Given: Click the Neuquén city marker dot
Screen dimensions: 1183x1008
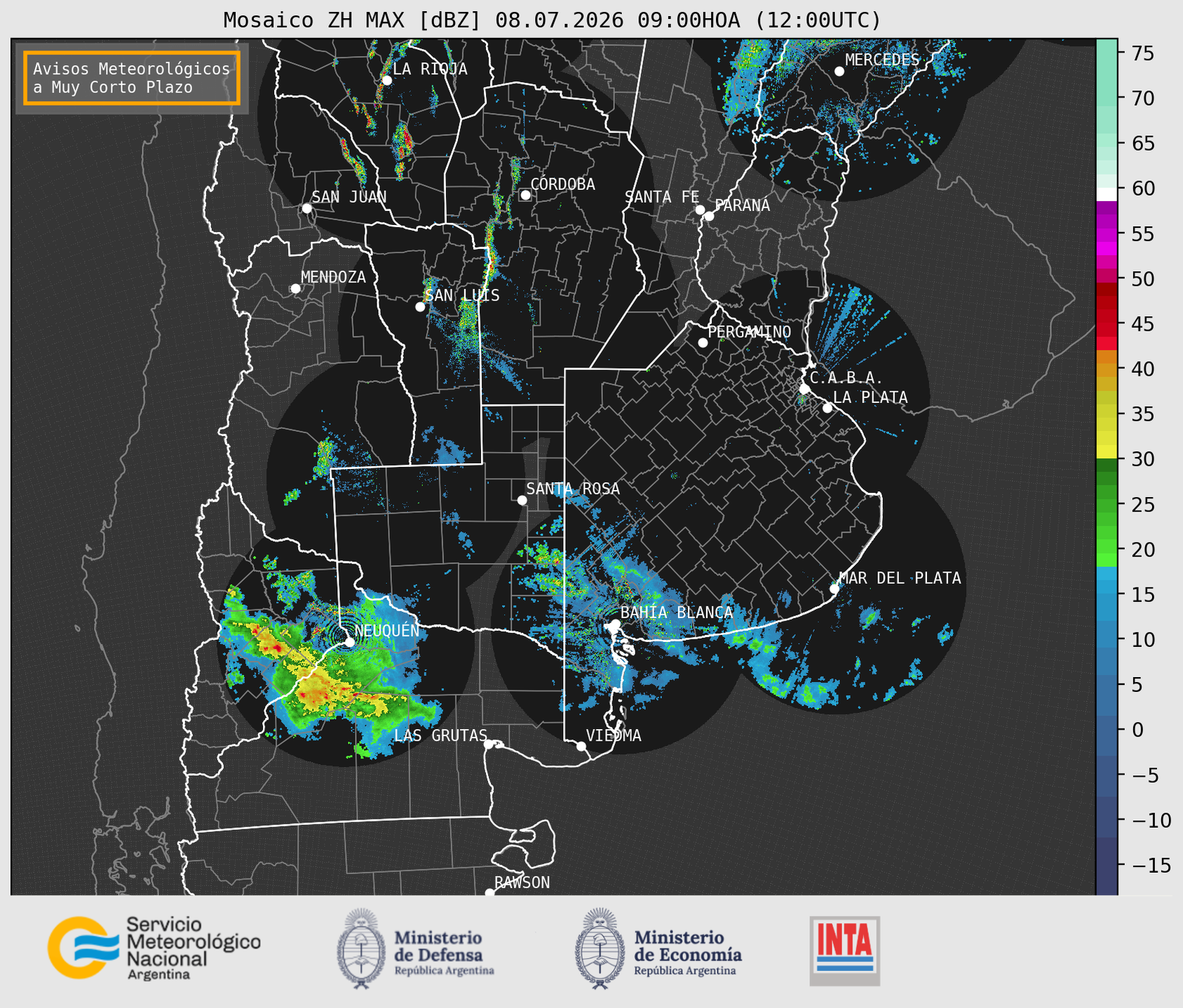Looking at the screenshot, I should [x=349, y=641].
